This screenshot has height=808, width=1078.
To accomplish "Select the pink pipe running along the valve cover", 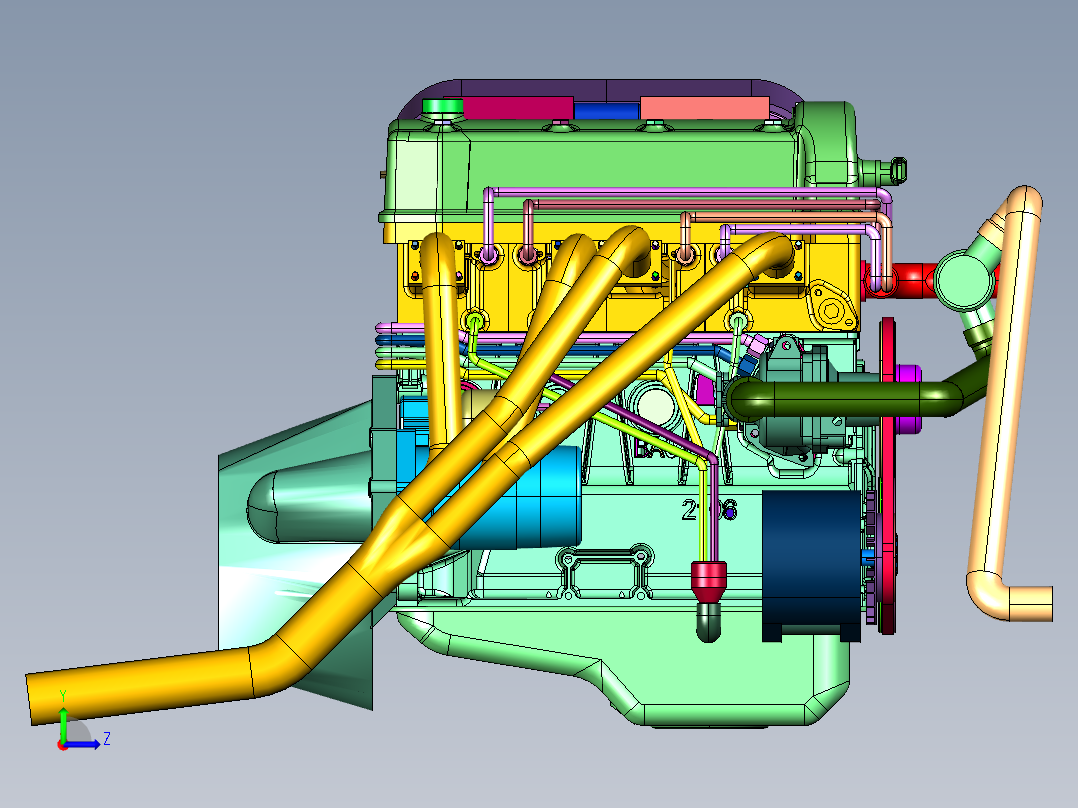I will [688, 192].
